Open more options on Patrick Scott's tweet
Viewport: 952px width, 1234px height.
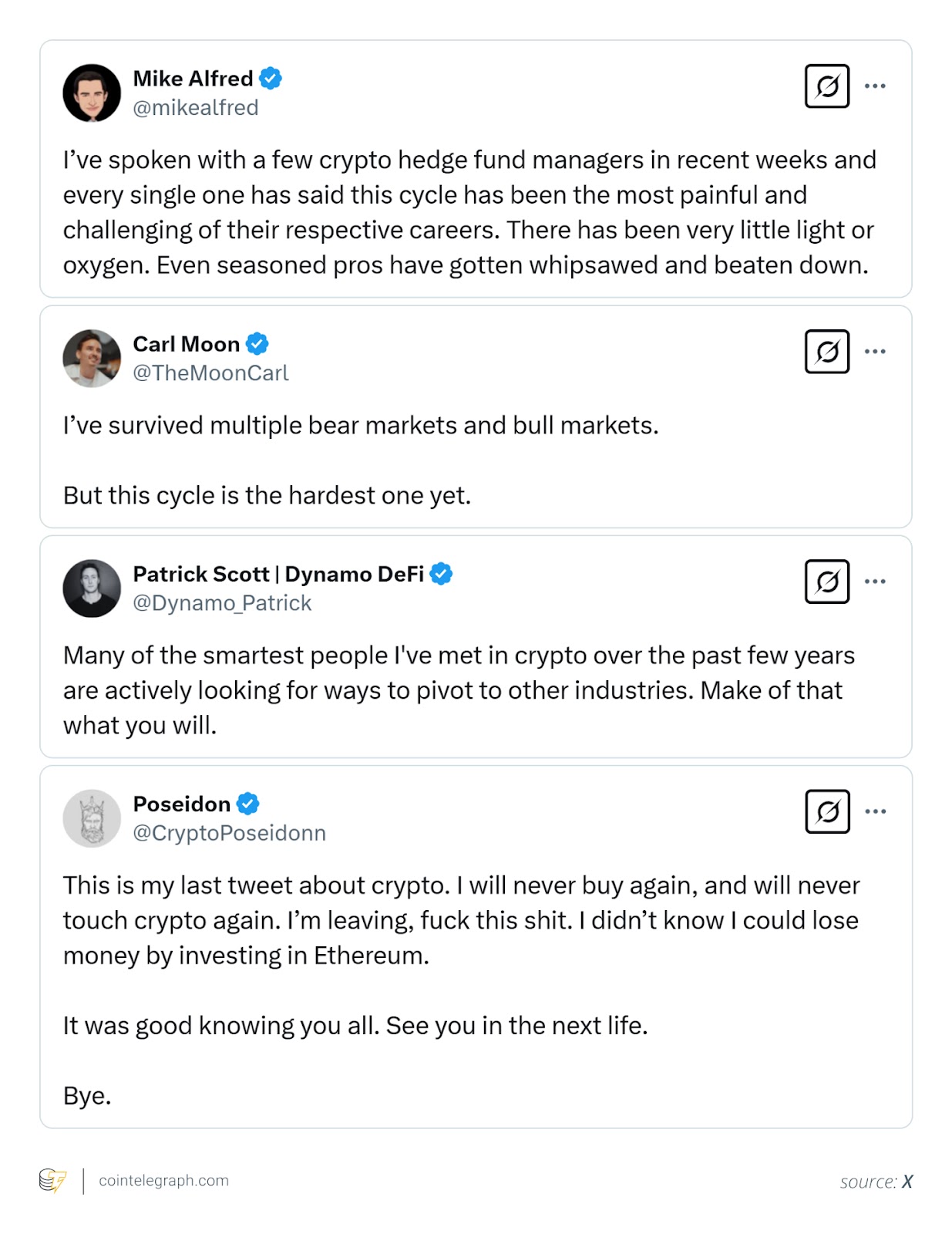875,582
